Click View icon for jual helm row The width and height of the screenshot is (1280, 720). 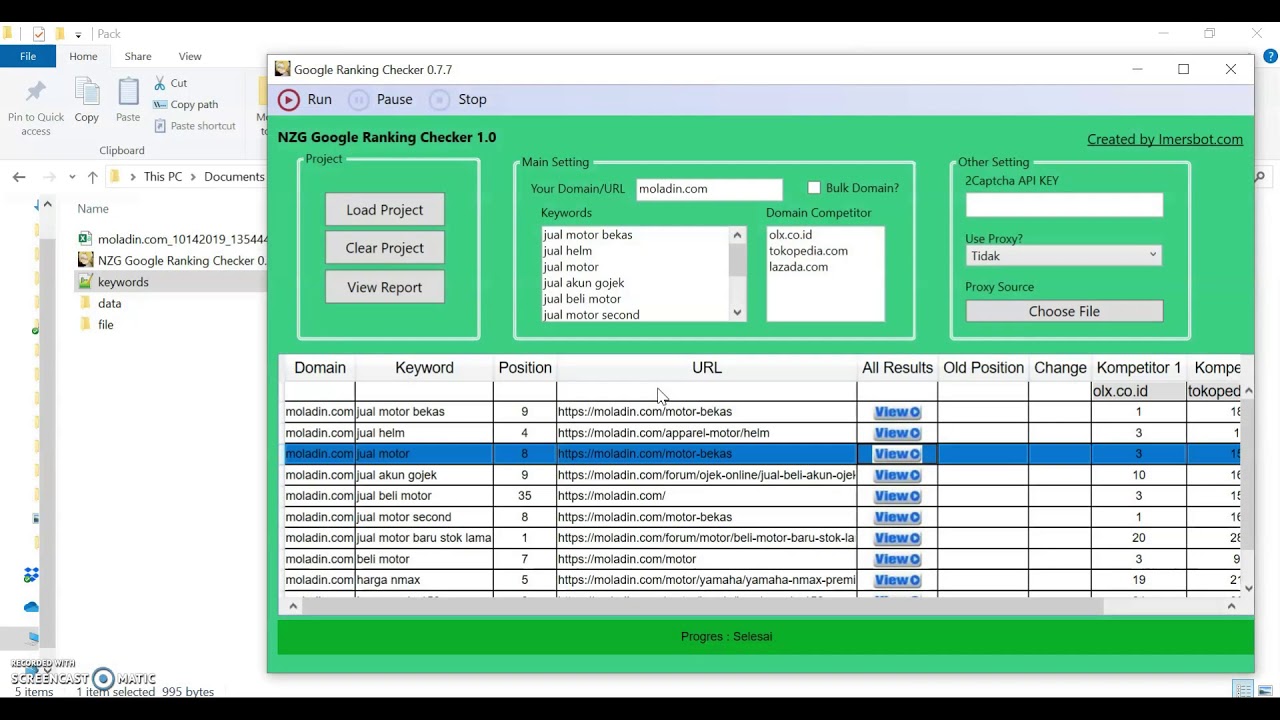(x=897, y=433)
